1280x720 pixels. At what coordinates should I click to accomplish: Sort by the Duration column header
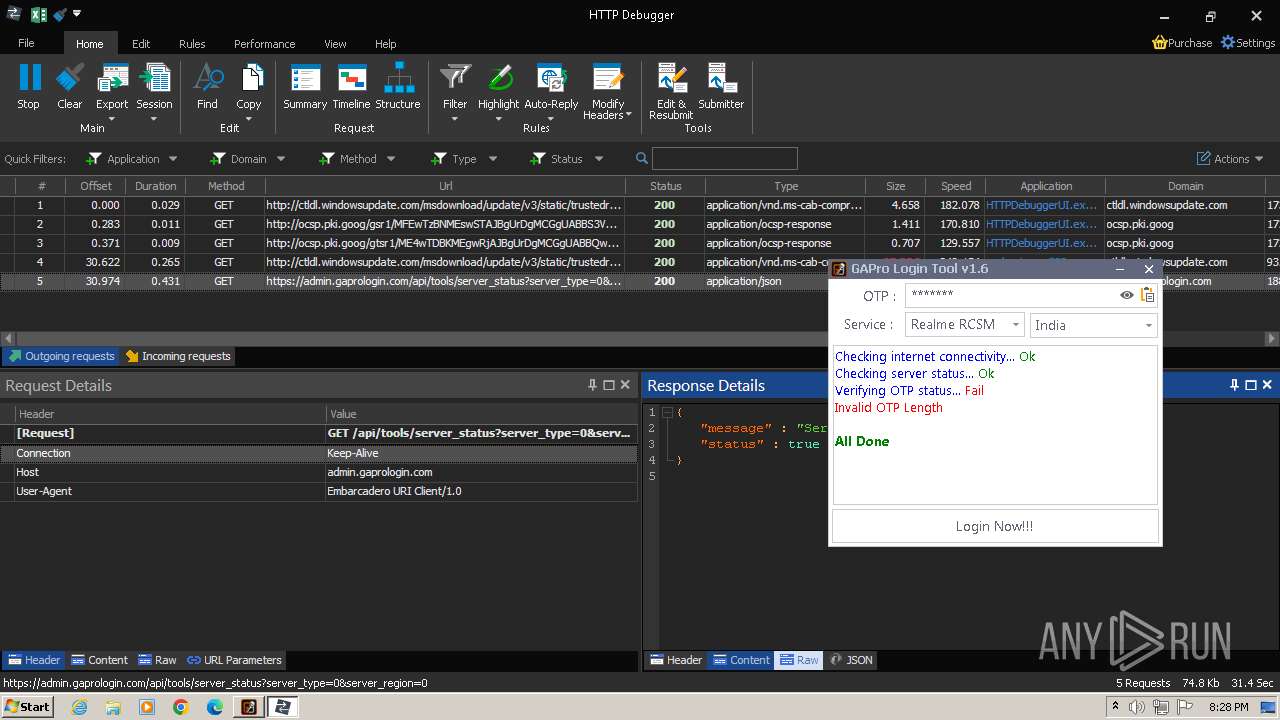point(155,186)
